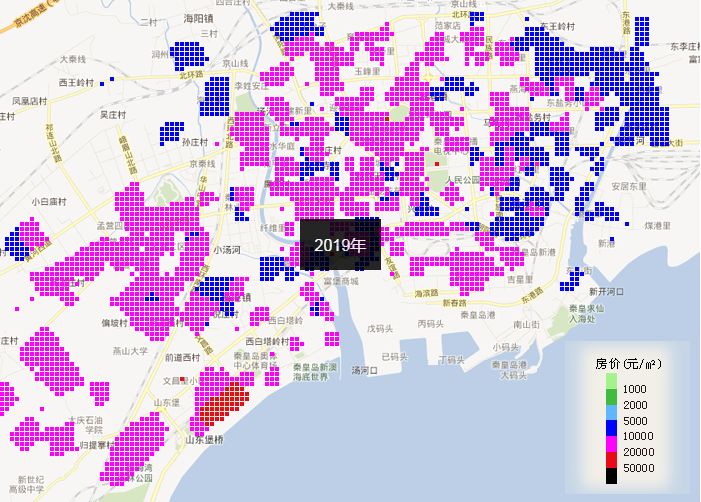Viewport: 701px width, 502px height.
Task: Click the 5000 legend value
Action: pyautogui.click(x=635, y=421)
